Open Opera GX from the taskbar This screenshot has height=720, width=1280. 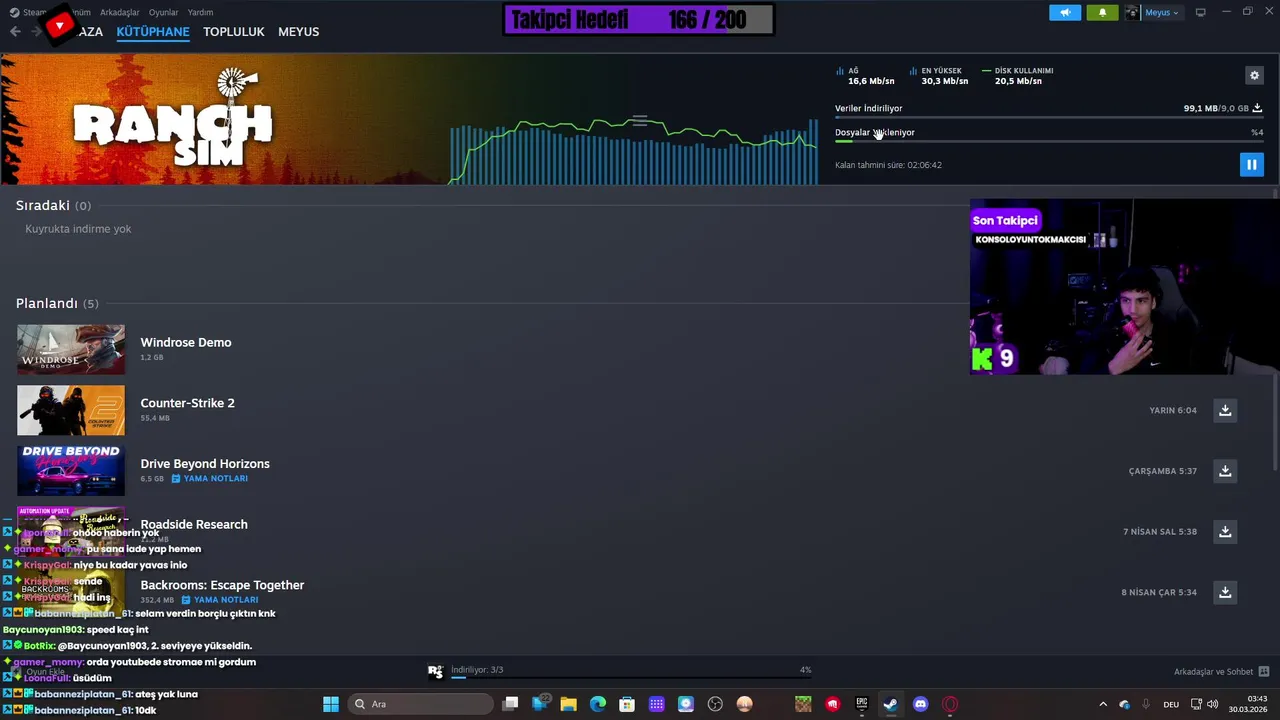click(950, 704)
